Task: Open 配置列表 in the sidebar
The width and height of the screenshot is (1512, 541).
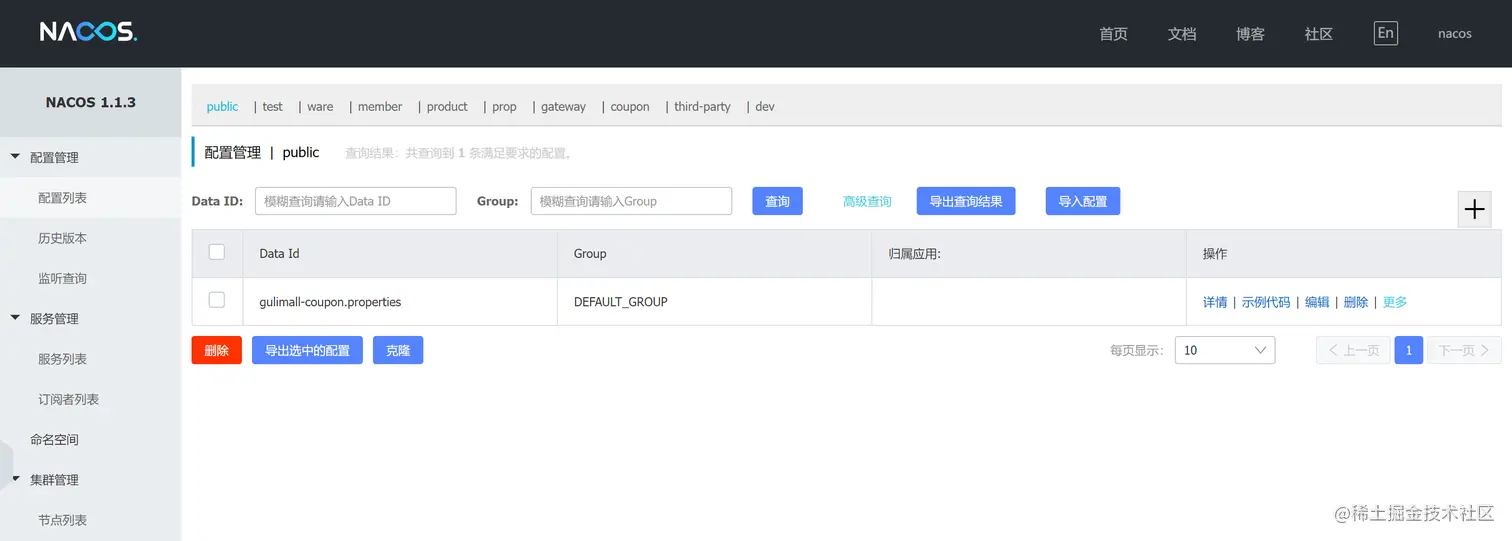Action: point(90,198)
